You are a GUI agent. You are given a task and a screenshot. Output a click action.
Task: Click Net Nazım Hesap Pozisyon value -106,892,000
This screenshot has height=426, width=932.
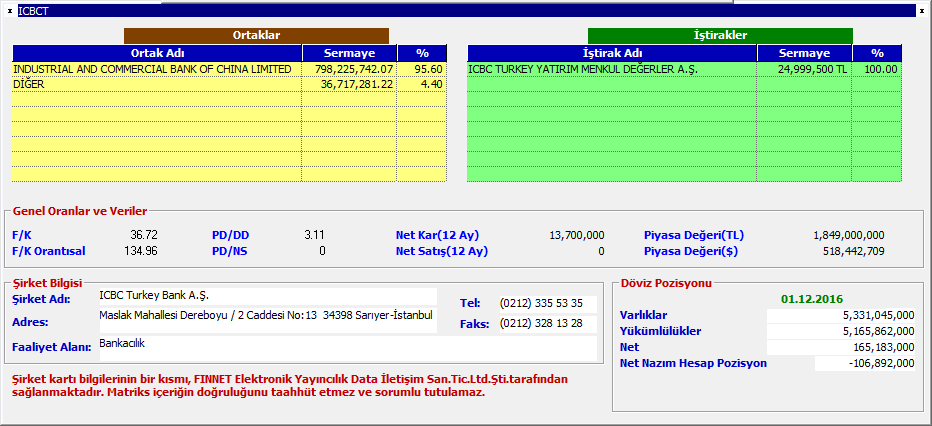point(865,364)
